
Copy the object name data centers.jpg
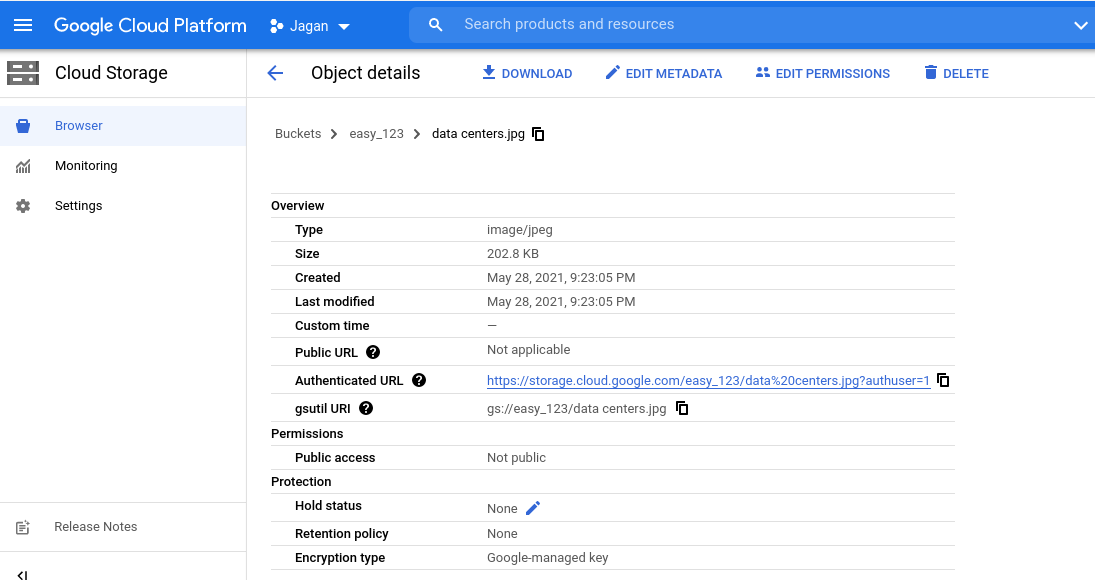tap(538, 134)
